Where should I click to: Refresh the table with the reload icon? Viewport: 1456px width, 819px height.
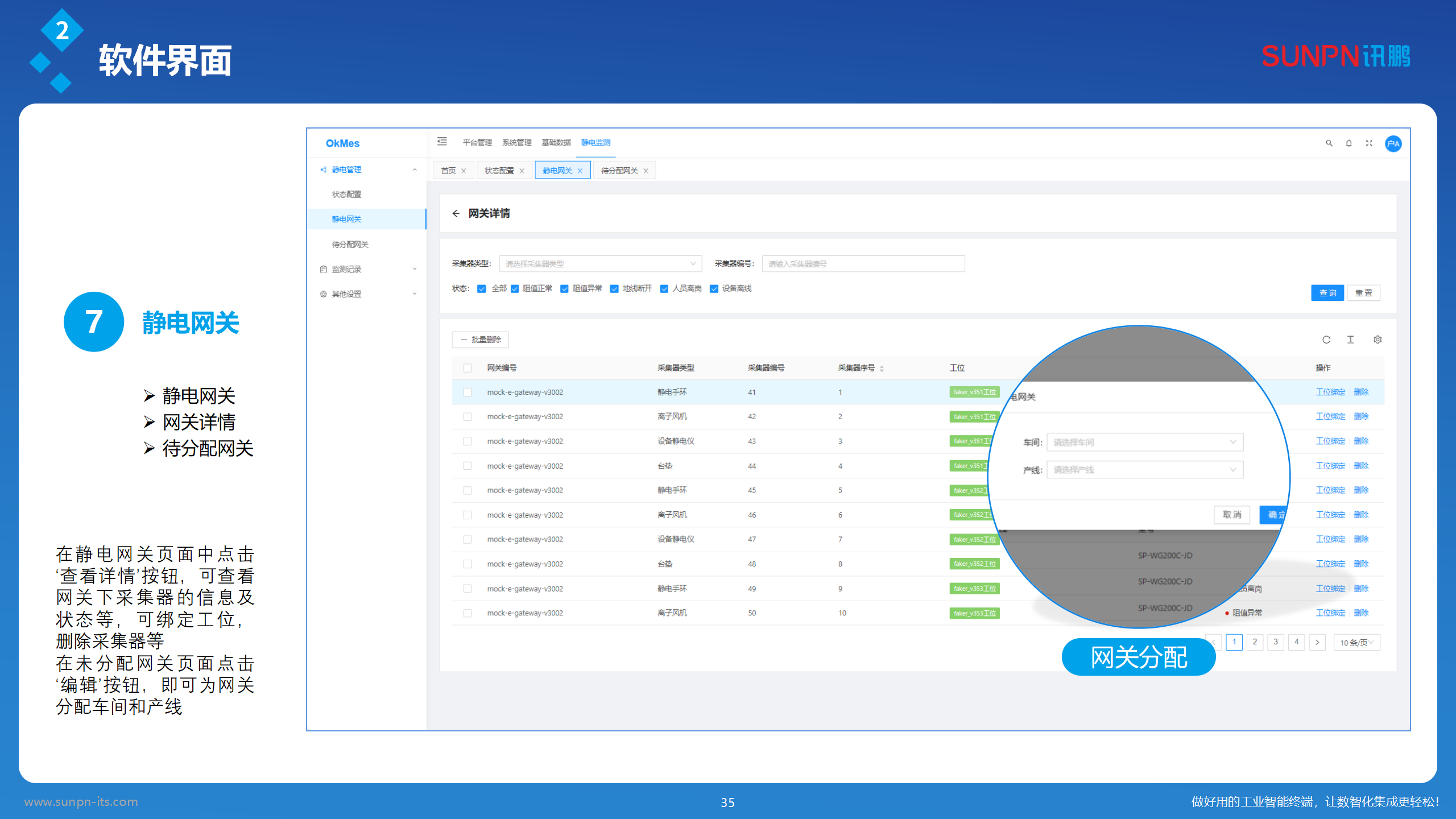pyautogui.click(x=1326, y=340)
